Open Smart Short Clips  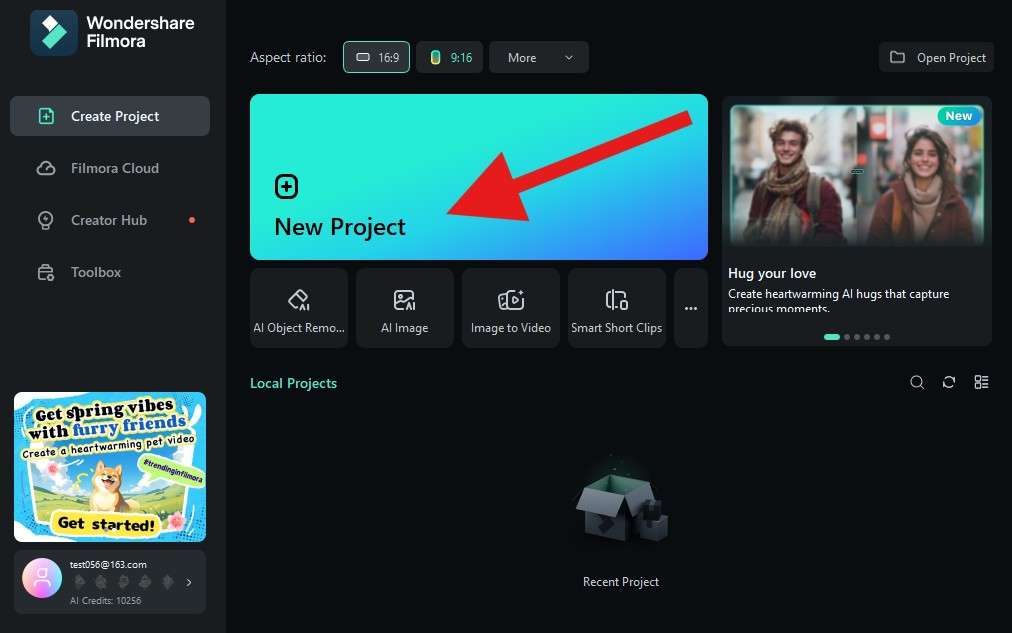tap(616, 308)
